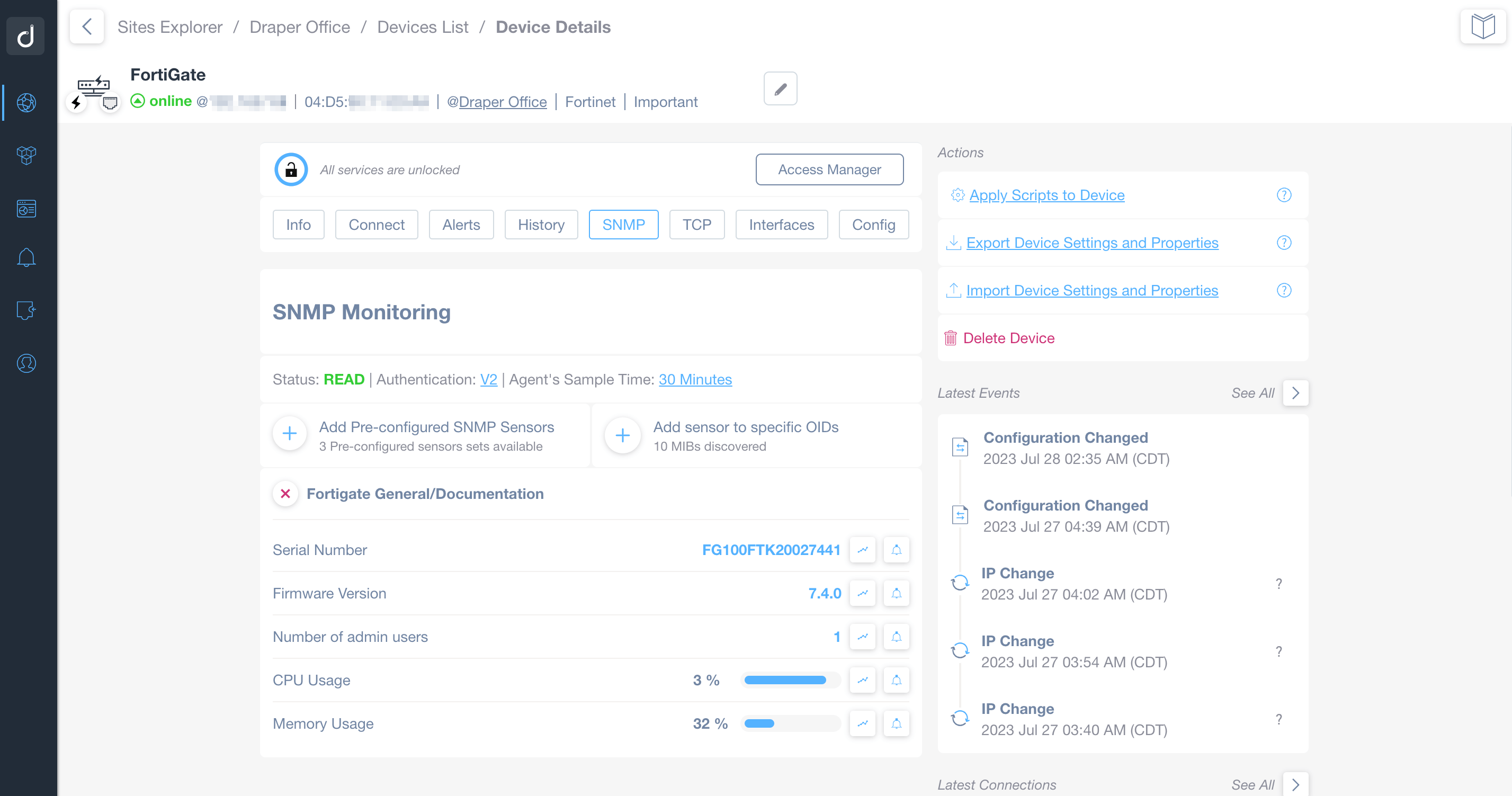Viewport: 1512px width, 796px height.
Task: Open Number of admin users chart icon
Action: pyautogui.click(x=862, y=637)
